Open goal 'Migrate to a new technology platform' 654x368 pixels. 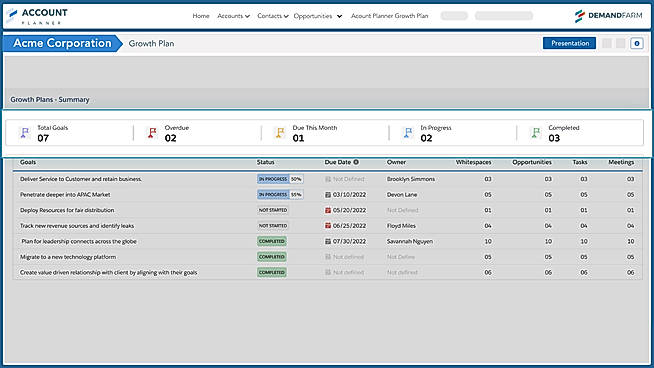[x=68, y=257]
